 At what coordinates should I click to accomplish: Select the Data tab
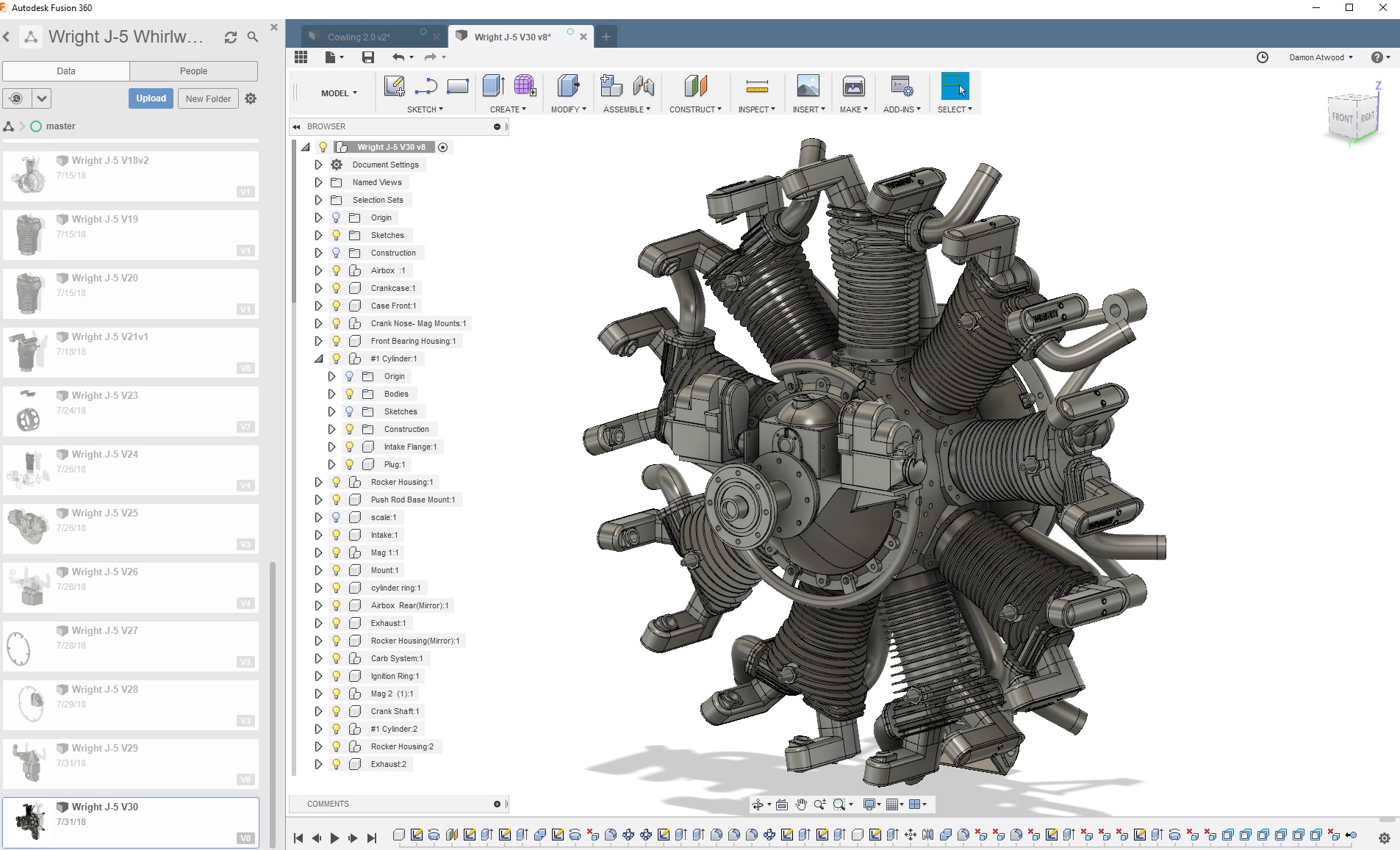coord(66,71)
